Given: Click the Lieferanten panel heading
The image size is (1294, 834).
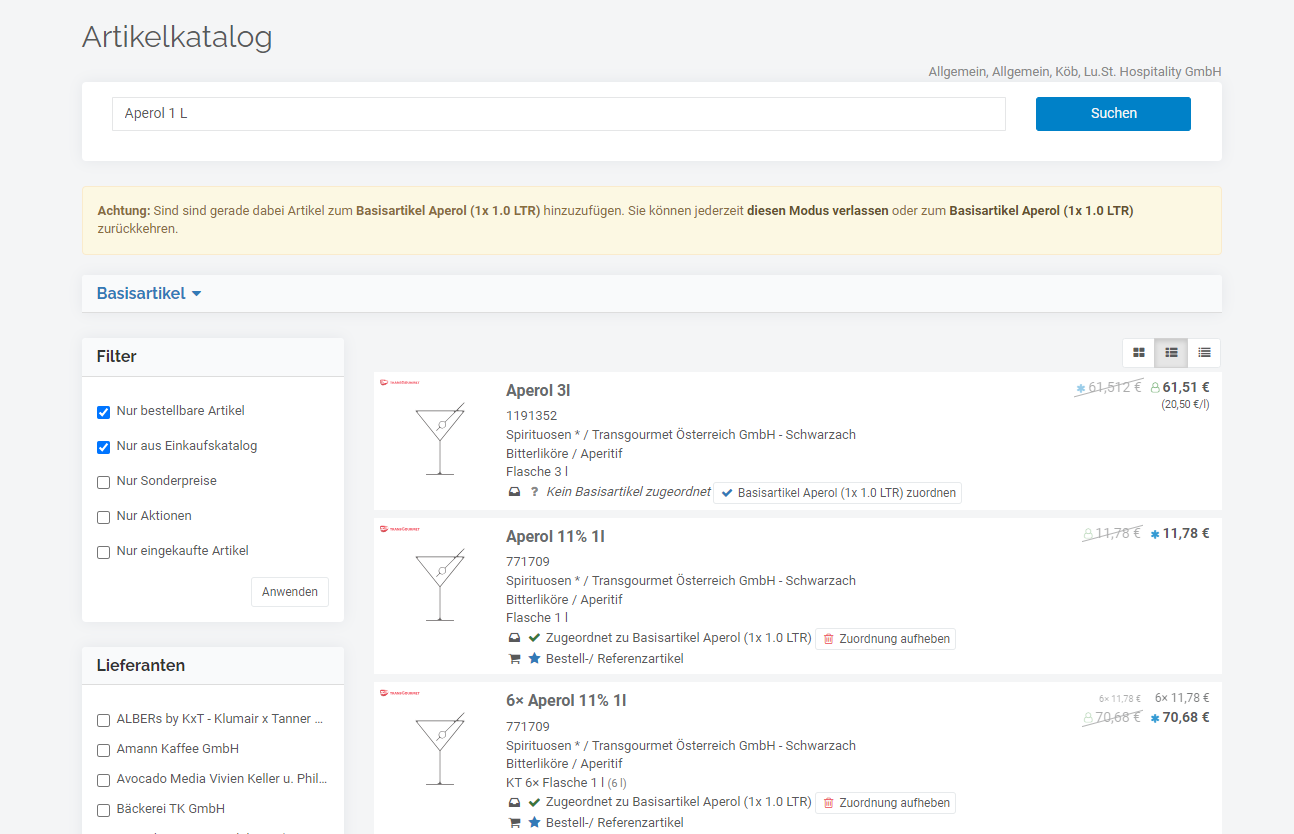Looking at the screenshot, I should [141, 665].
